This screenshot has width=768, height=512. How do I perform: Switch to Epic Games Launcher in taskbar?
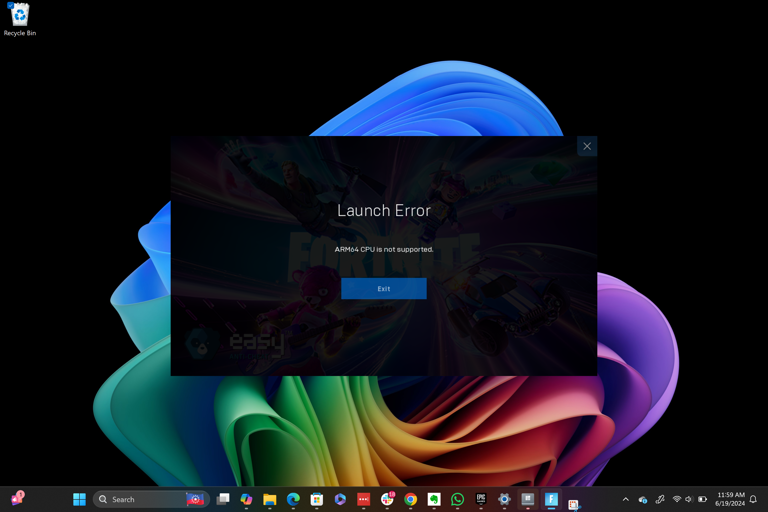pyautogui.click(x=481, y=499)
